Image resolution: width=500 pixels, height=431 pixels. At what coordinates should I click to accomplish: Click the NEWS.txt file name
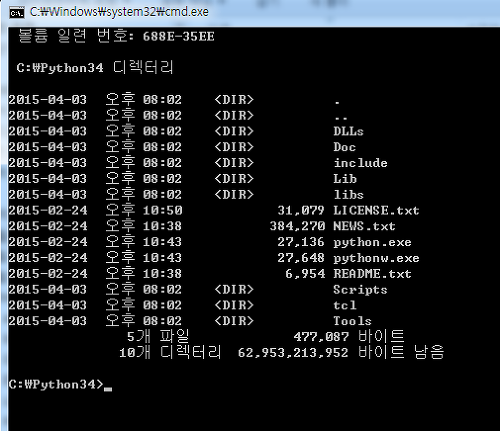click(364, 226)
